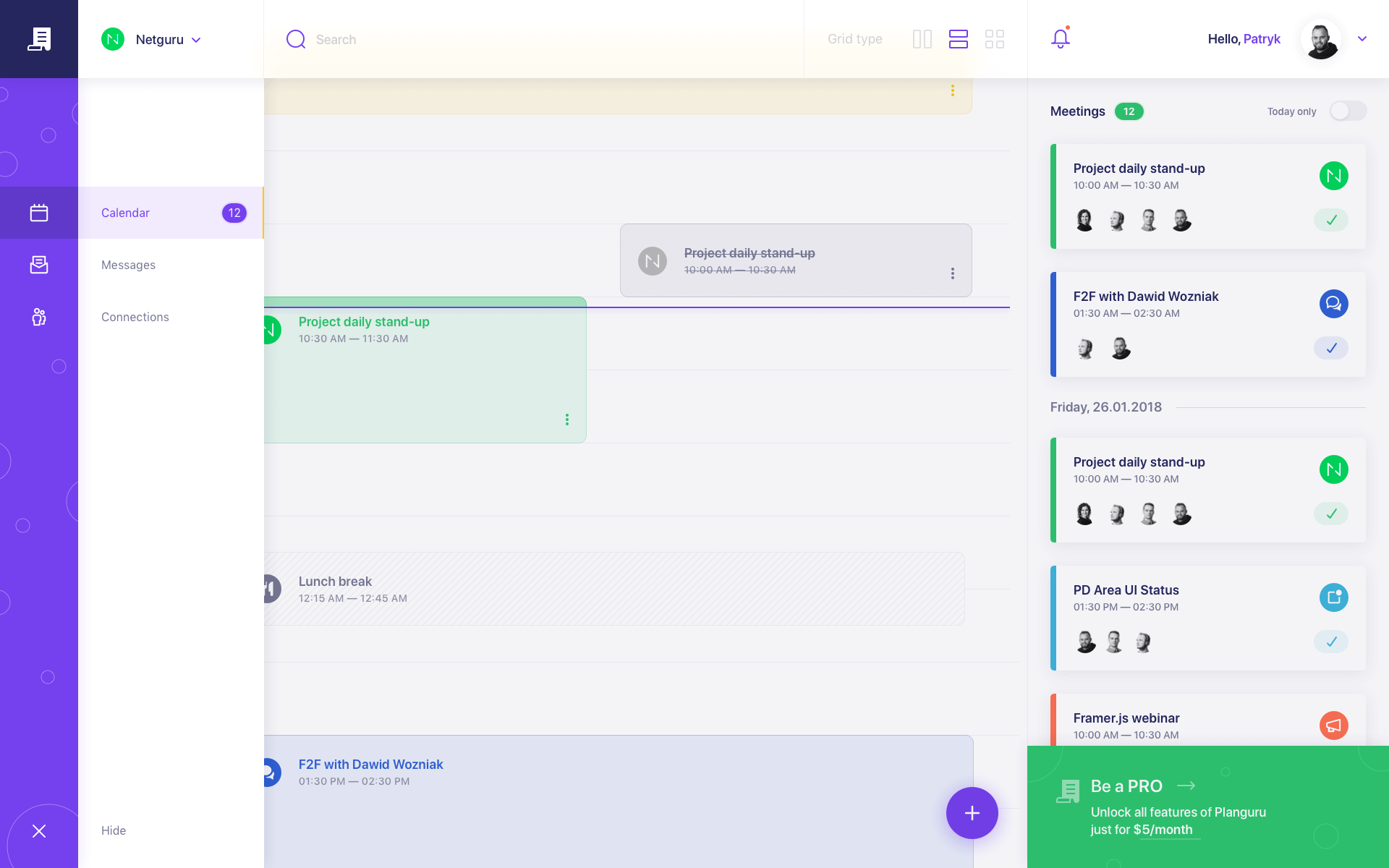Open Connections people icon in sidebar
The image size is (1389, 868).
click(x=39, y=317)
